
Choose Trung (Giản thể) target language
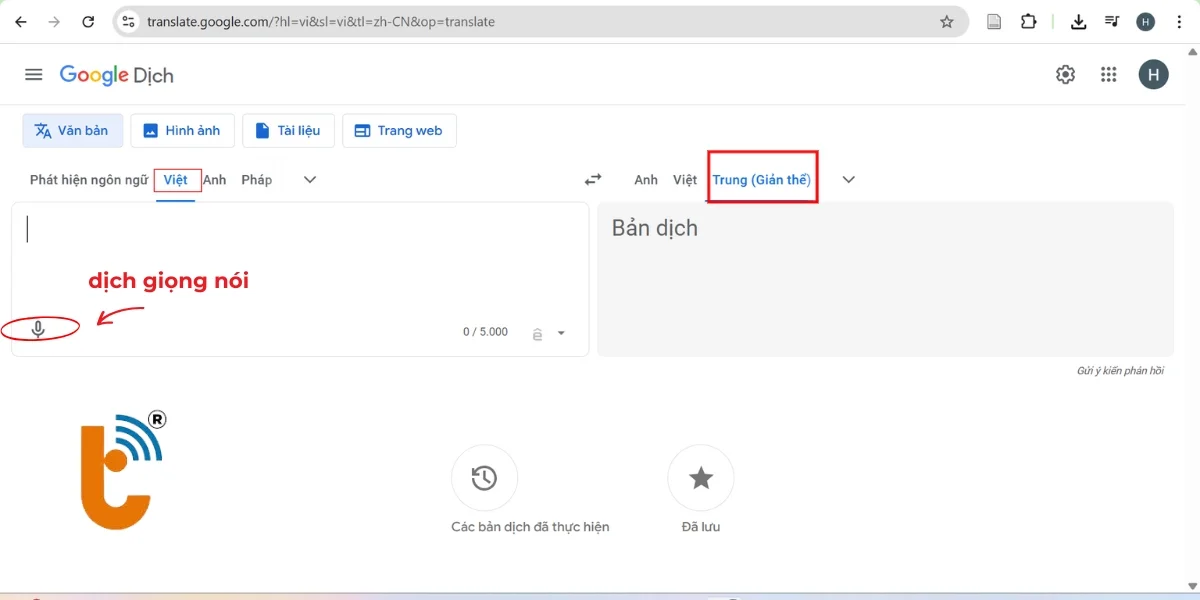click(761, 180)
